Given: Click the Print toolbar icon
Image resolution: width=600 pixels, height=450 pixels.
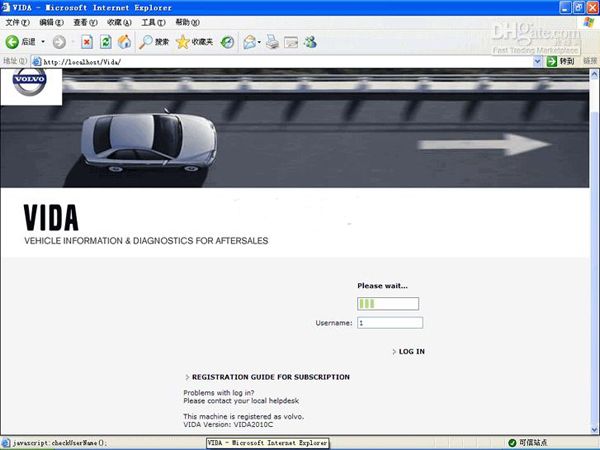Looking at the screenshot, I should click(272, 42).
